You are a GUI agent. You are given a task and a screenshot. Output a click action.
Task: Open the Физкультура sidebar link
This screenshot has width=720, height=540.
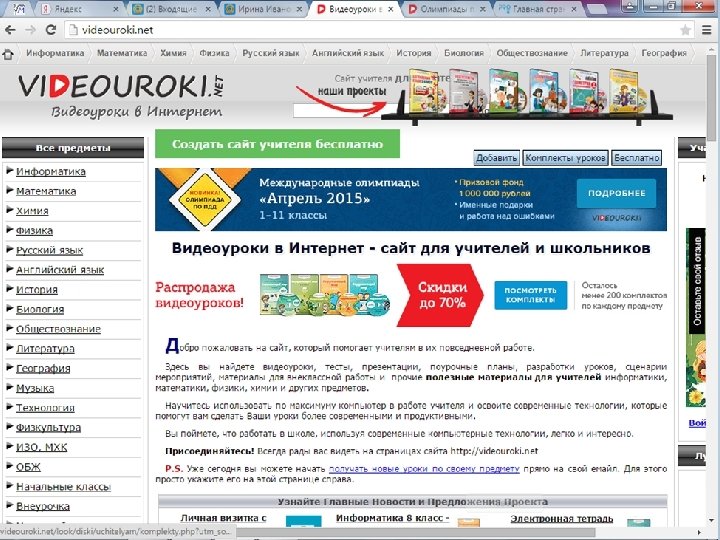point(48,428)
